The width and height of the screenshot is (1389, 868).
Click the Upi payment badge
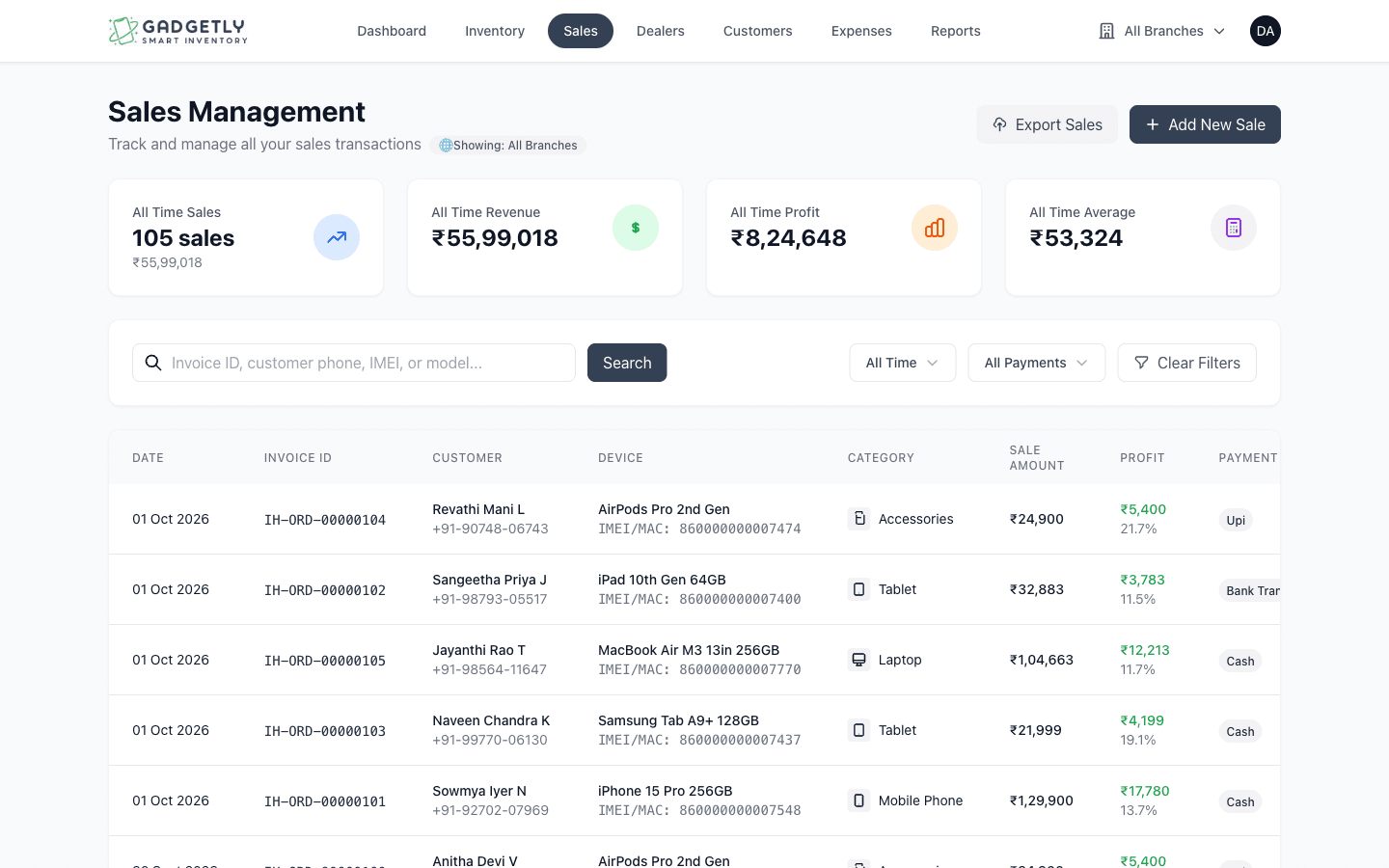point(1236,520)
